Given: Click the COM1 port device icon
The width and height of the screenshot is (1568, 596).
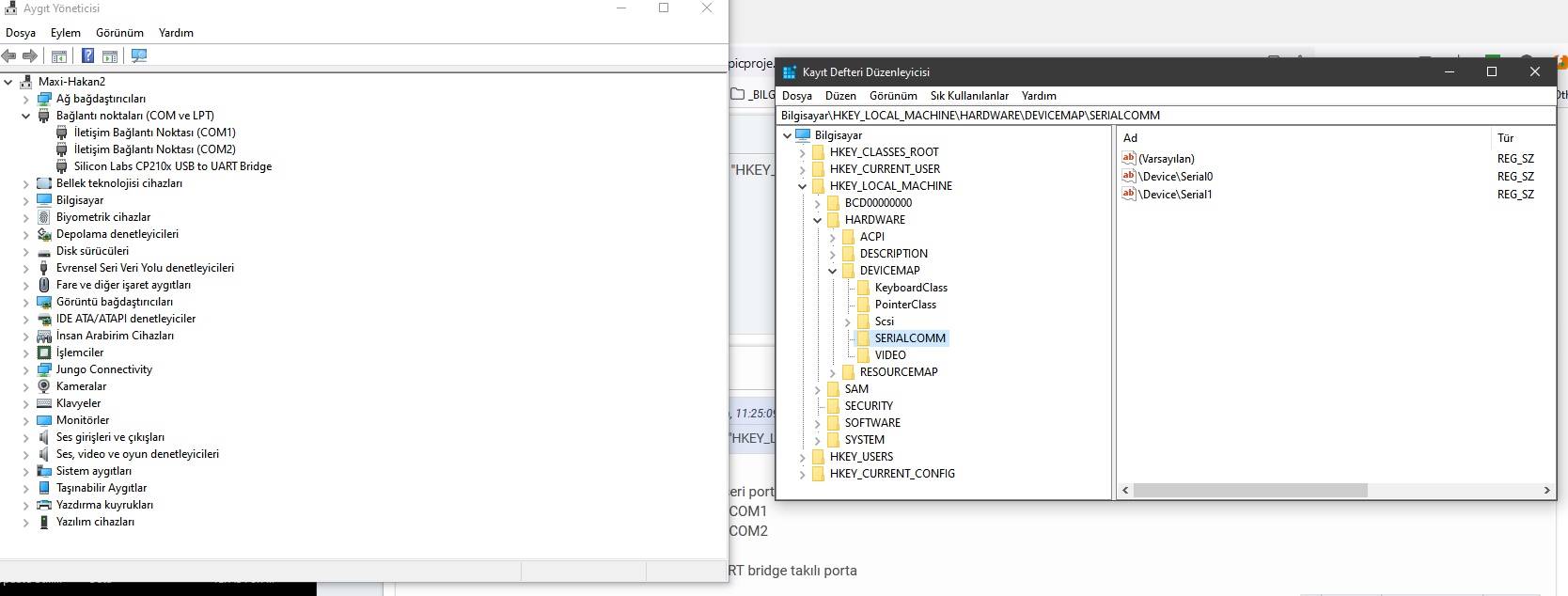Looking at the screenshot, I should point(62,133).
